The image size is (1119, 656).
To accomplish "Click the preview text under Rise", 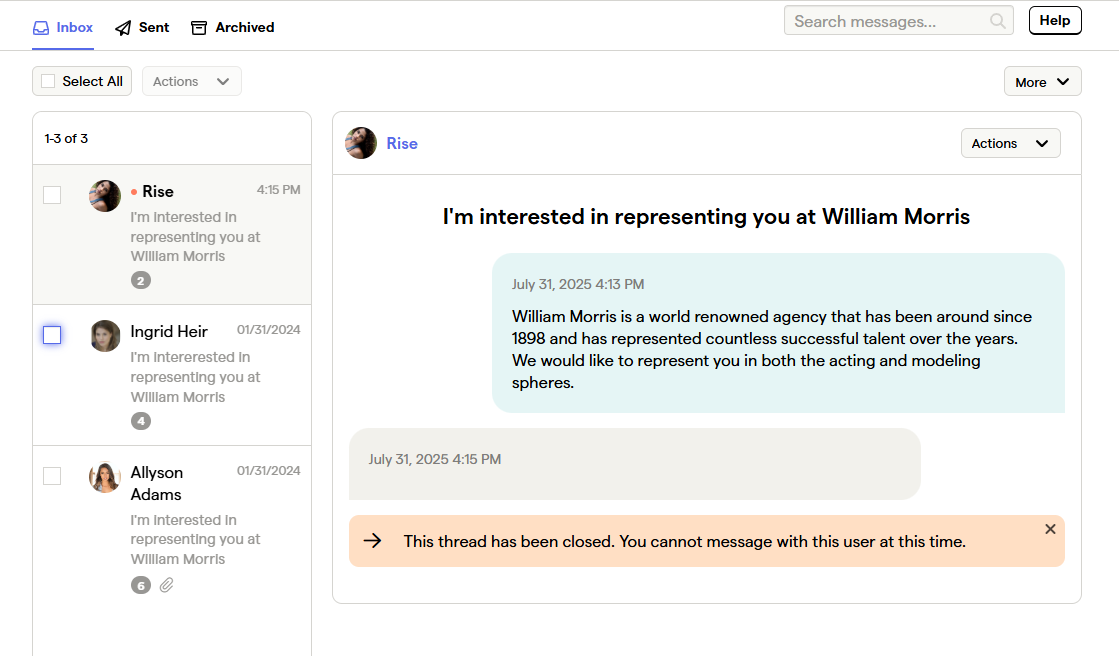I will coord(196,236).
